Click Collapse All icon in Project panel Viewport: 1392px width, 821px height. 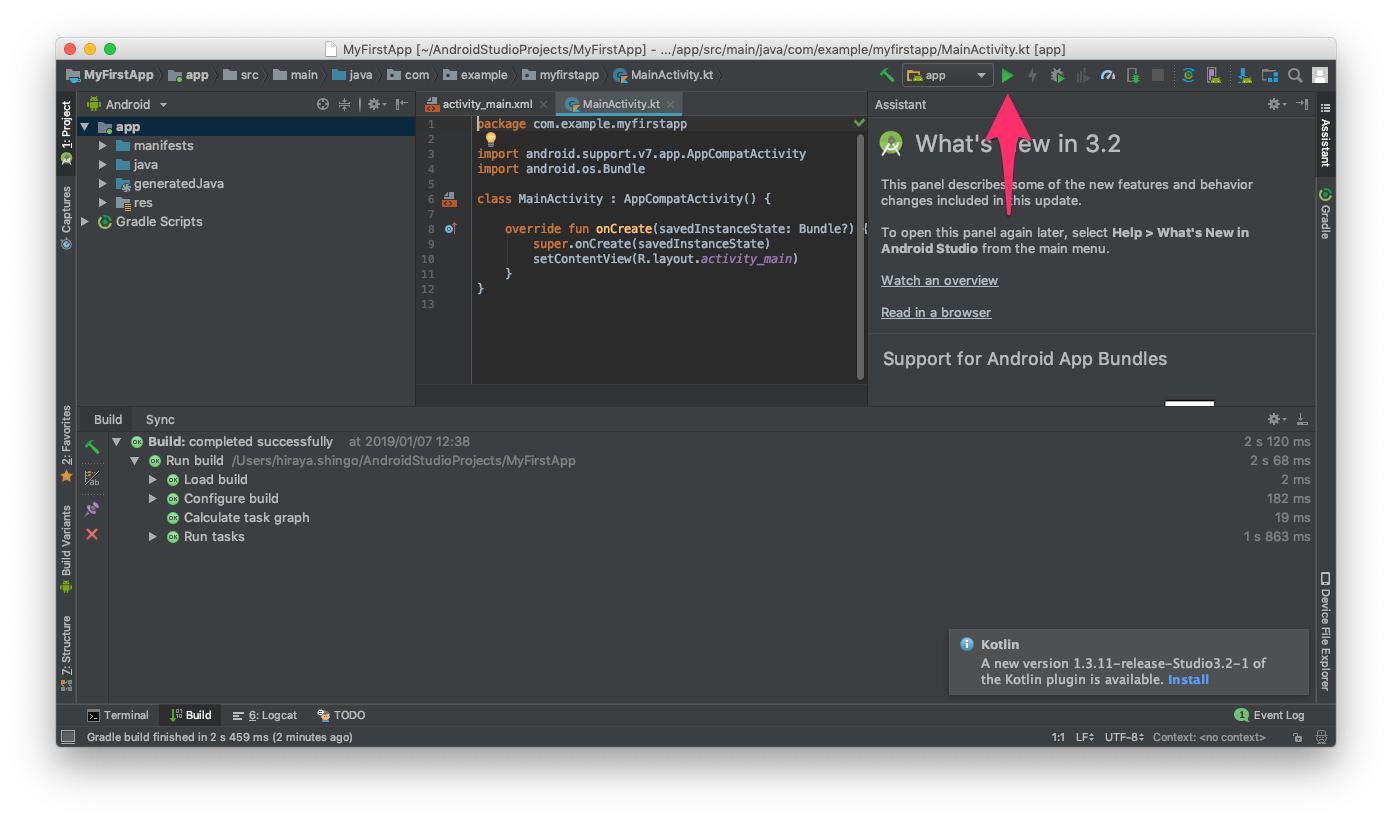(344, 104)
